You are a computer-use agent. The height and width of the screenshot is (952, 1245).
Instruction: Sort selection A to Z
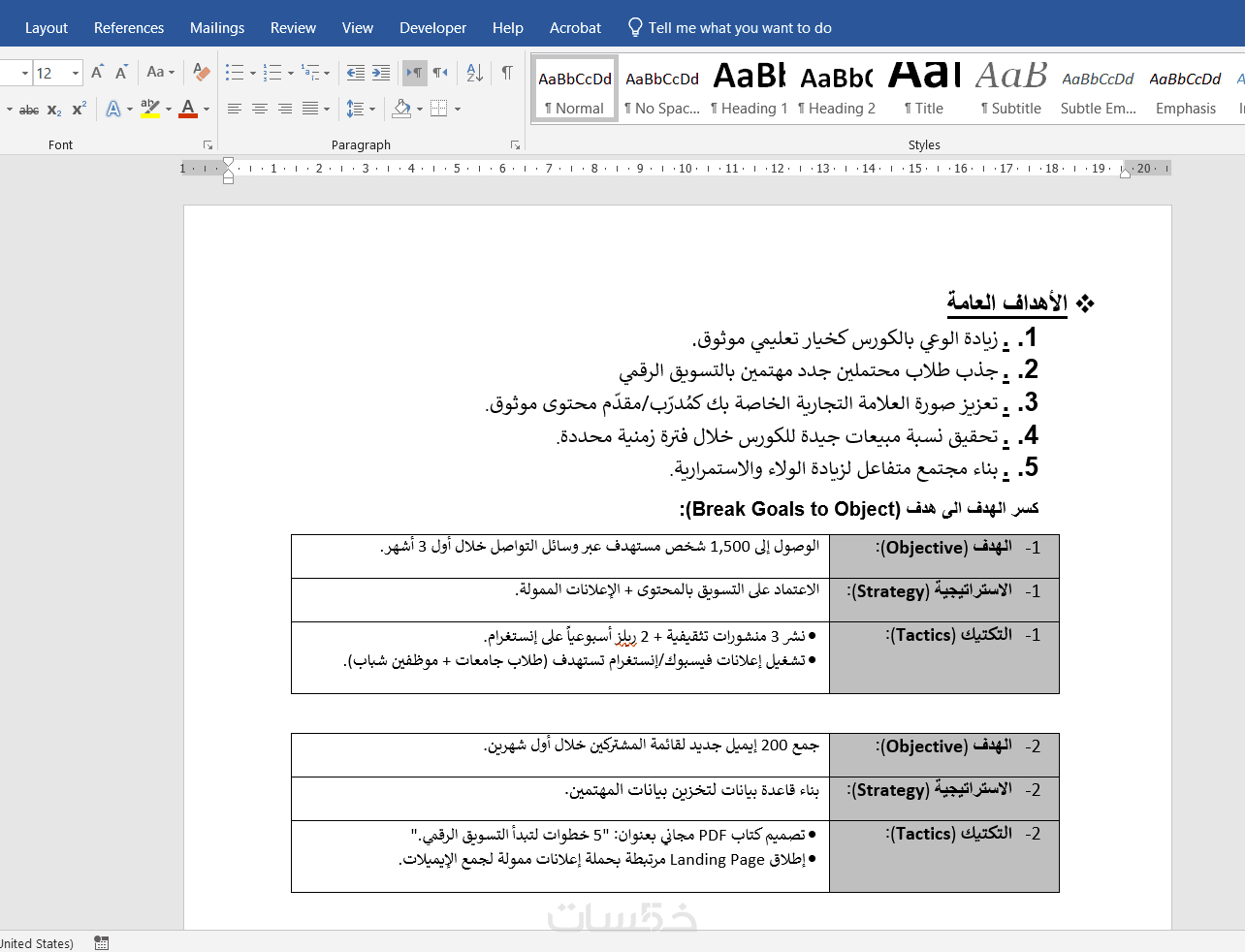[x=474, y=72]
